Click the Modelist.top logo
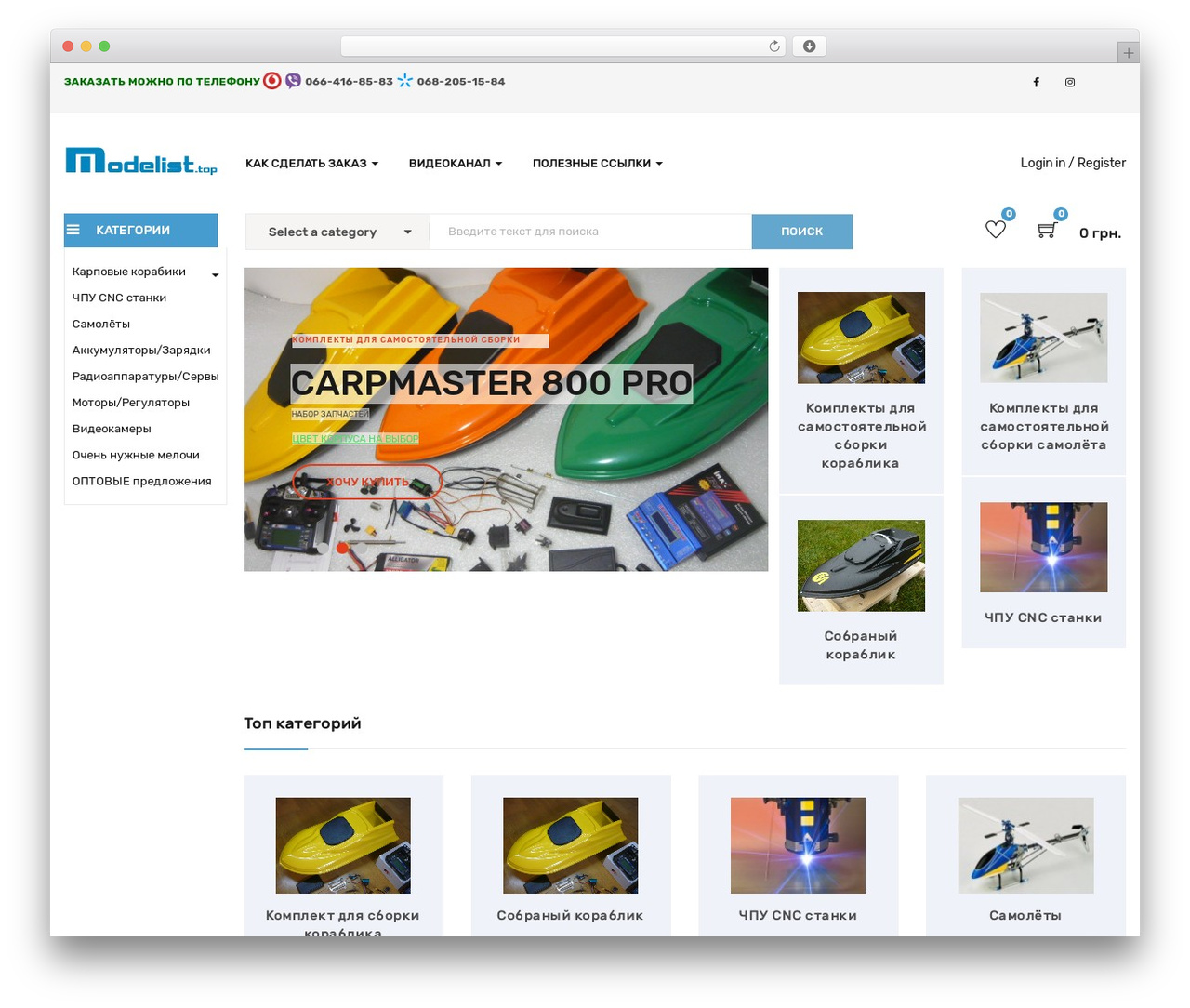Image resolution: width=1190 pixels, height=1008 pixels. [x=141, y=162]
